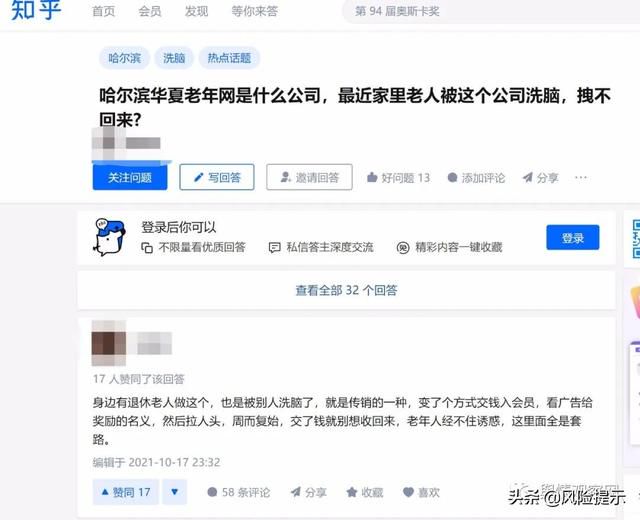Click the answer author's blurred avatar

coord(109,343)
